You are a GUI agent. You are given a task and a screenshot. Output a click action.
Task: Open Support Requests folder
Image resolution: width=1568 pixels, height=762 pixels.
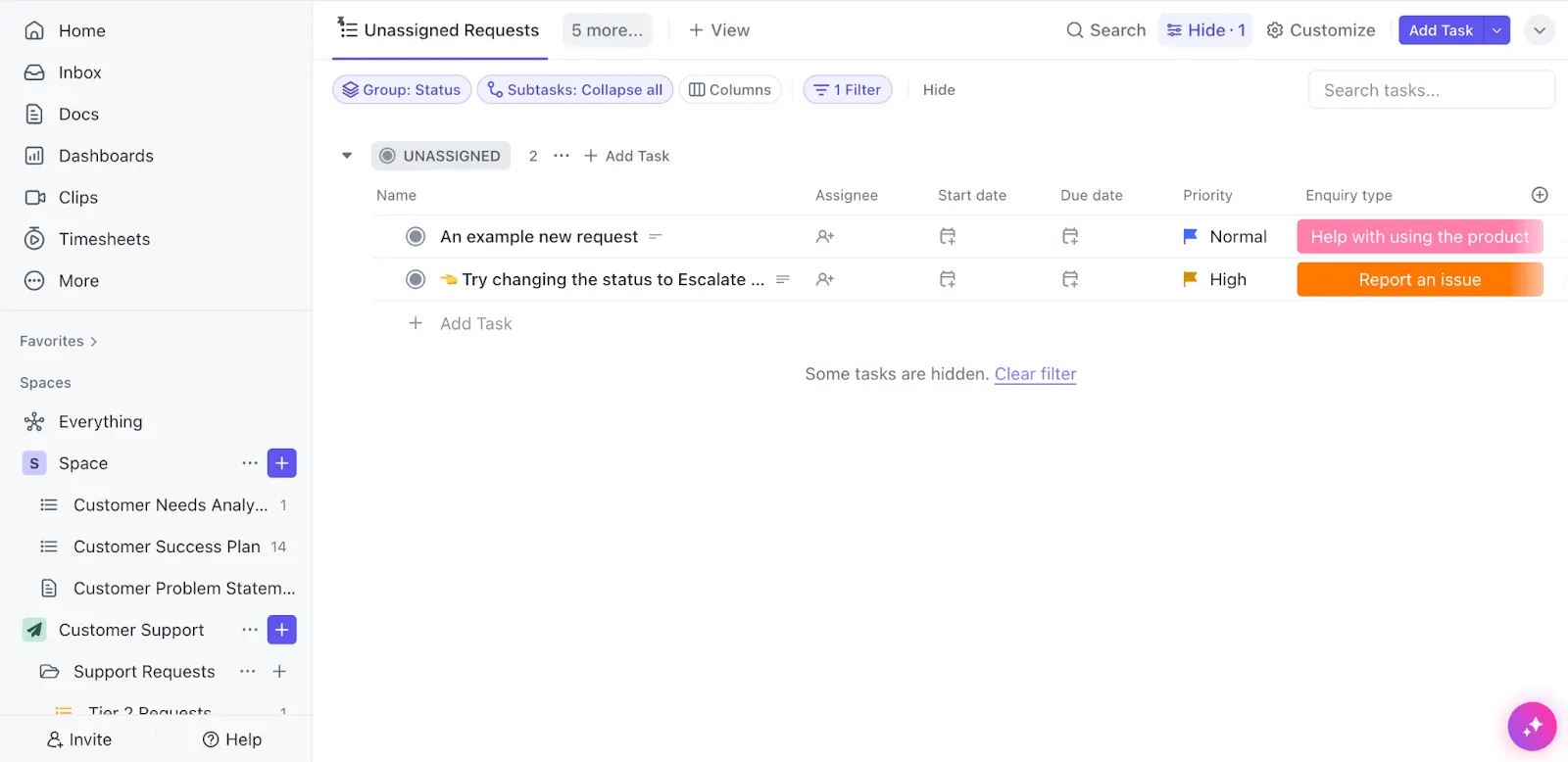144,672
